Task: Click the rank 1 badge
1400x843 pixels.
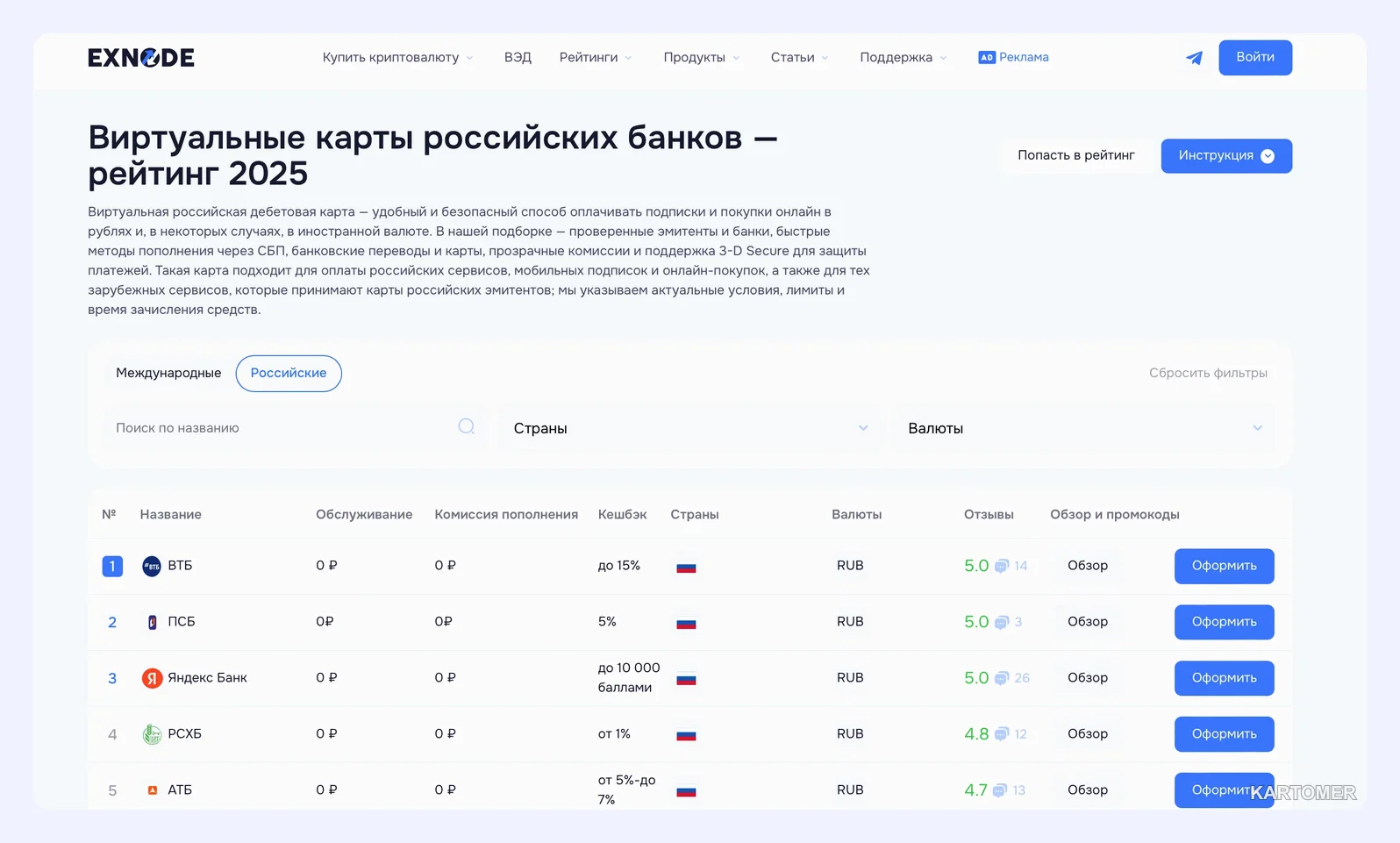Action: click(x=112, y=566)
